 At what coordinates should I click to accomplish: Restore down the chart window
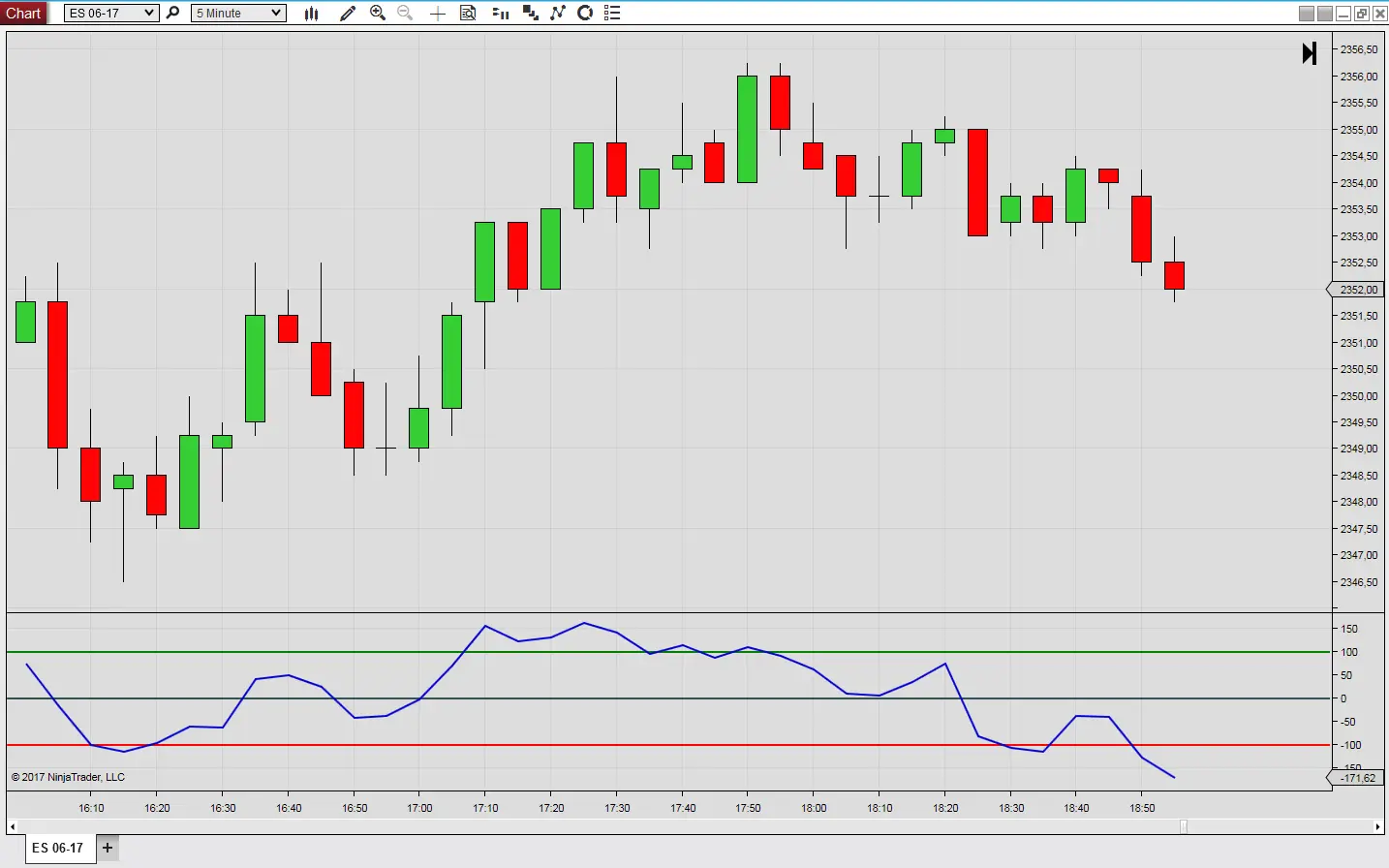(x=1361, y=13)
